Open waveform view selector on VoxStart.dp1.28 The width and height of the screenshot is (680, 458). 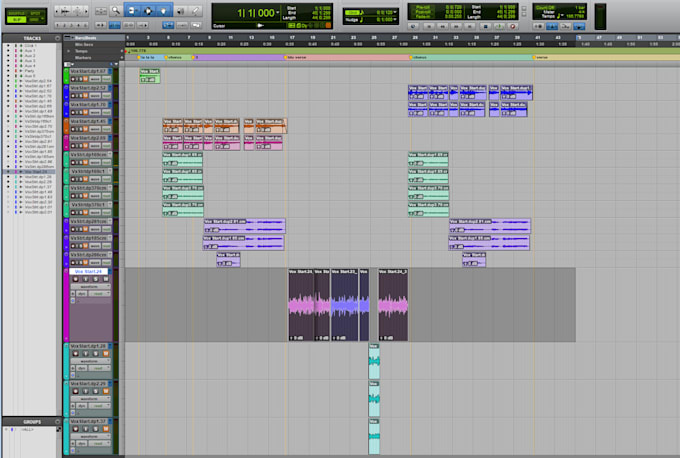pyautogui.click(x=90, y=361)
